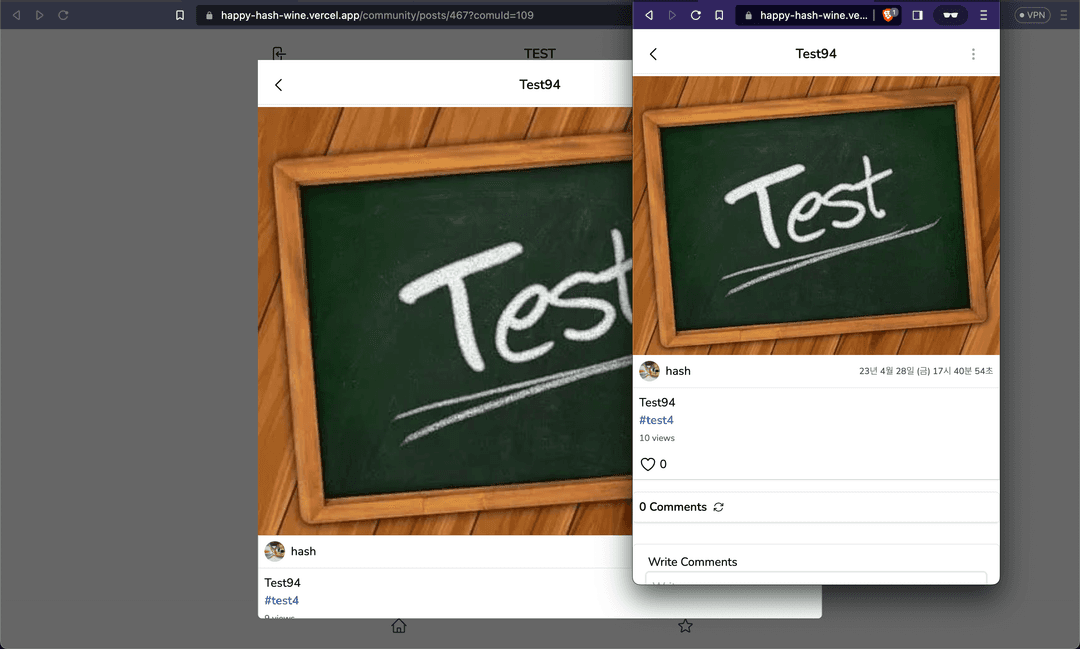Screen dimensions: 1080x649
Task: Click the sunglasses private mode icon
Action: click(950, 15)
